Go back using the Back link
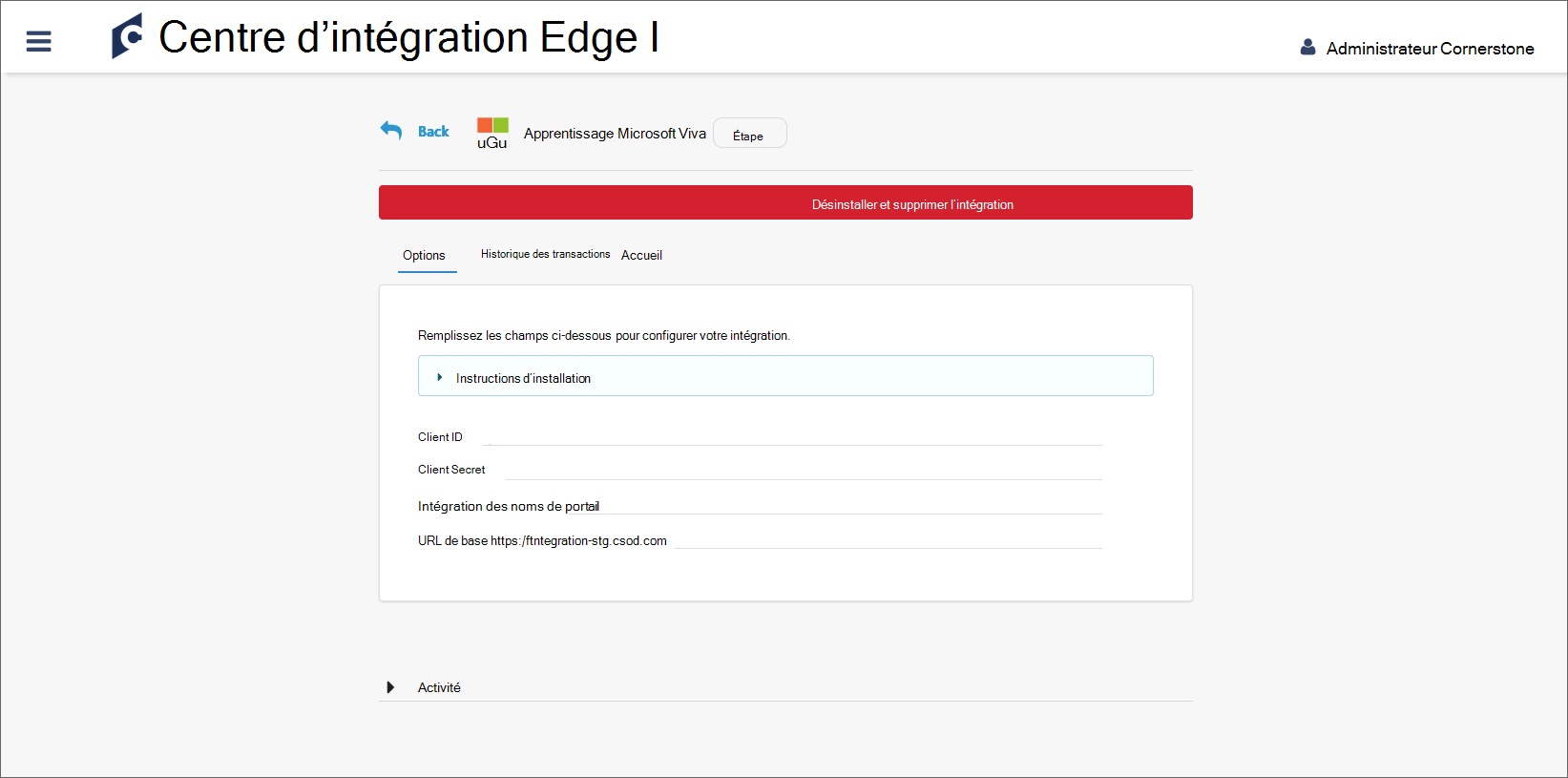The height and width of the screenshot is (778, 1568). click(x=433, y=132)
